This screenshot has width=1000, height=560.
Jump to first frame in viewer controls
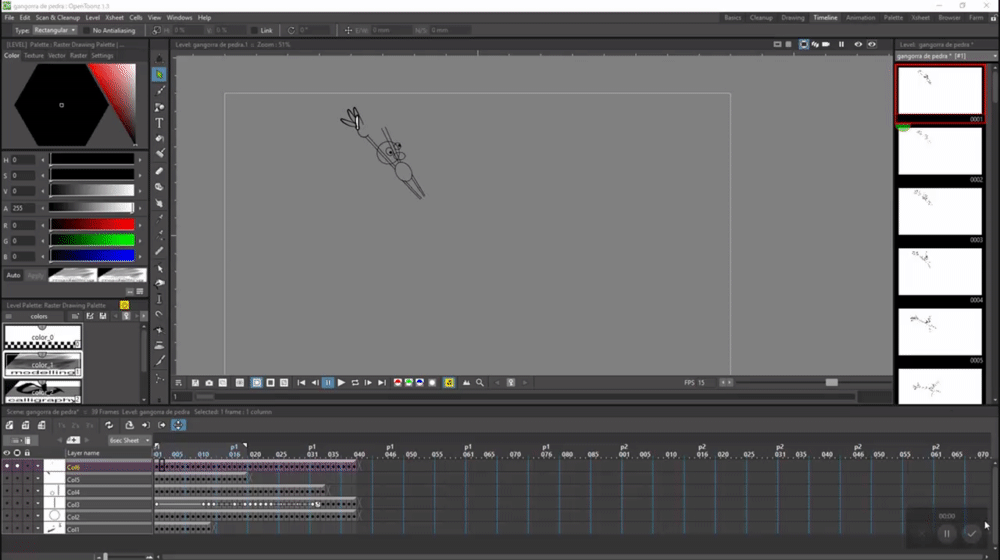point(301,383)
